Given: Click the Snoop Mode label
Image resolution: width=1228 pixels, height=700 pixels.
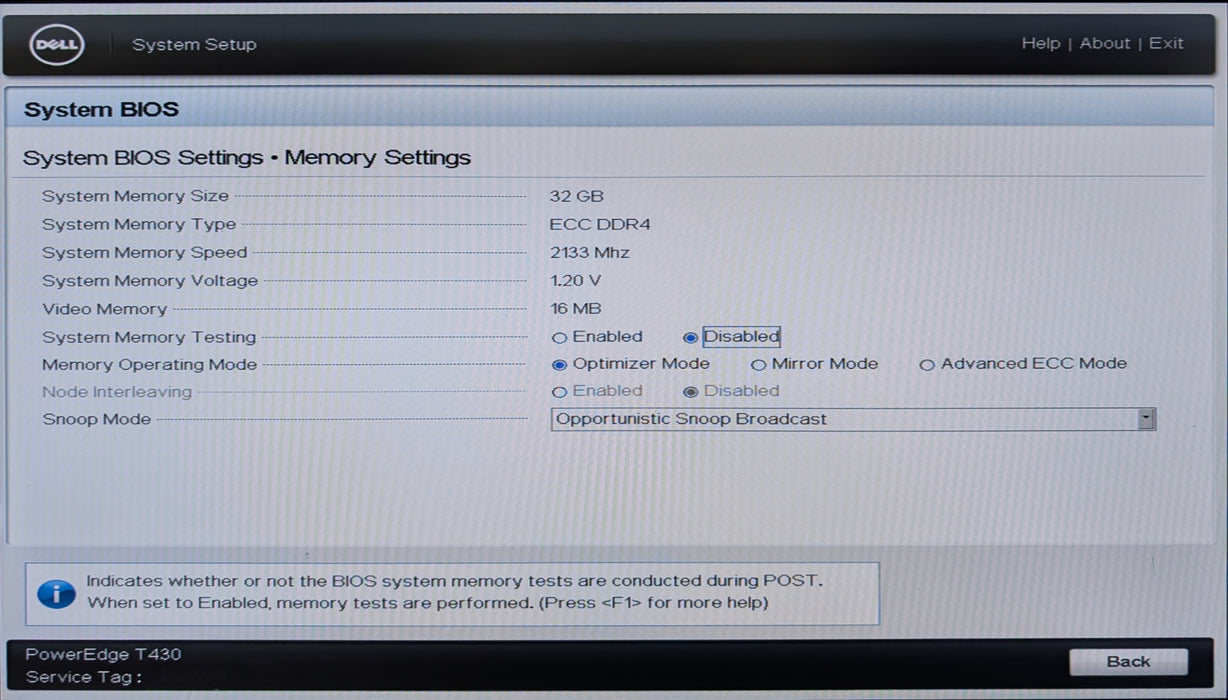Looking at the screenshot, I should pyautogui.click(x=97, y=419).
